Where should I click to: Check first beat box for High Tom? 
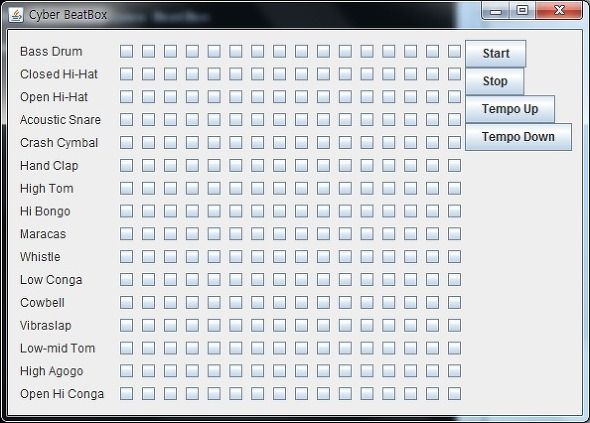coord(126,188)
